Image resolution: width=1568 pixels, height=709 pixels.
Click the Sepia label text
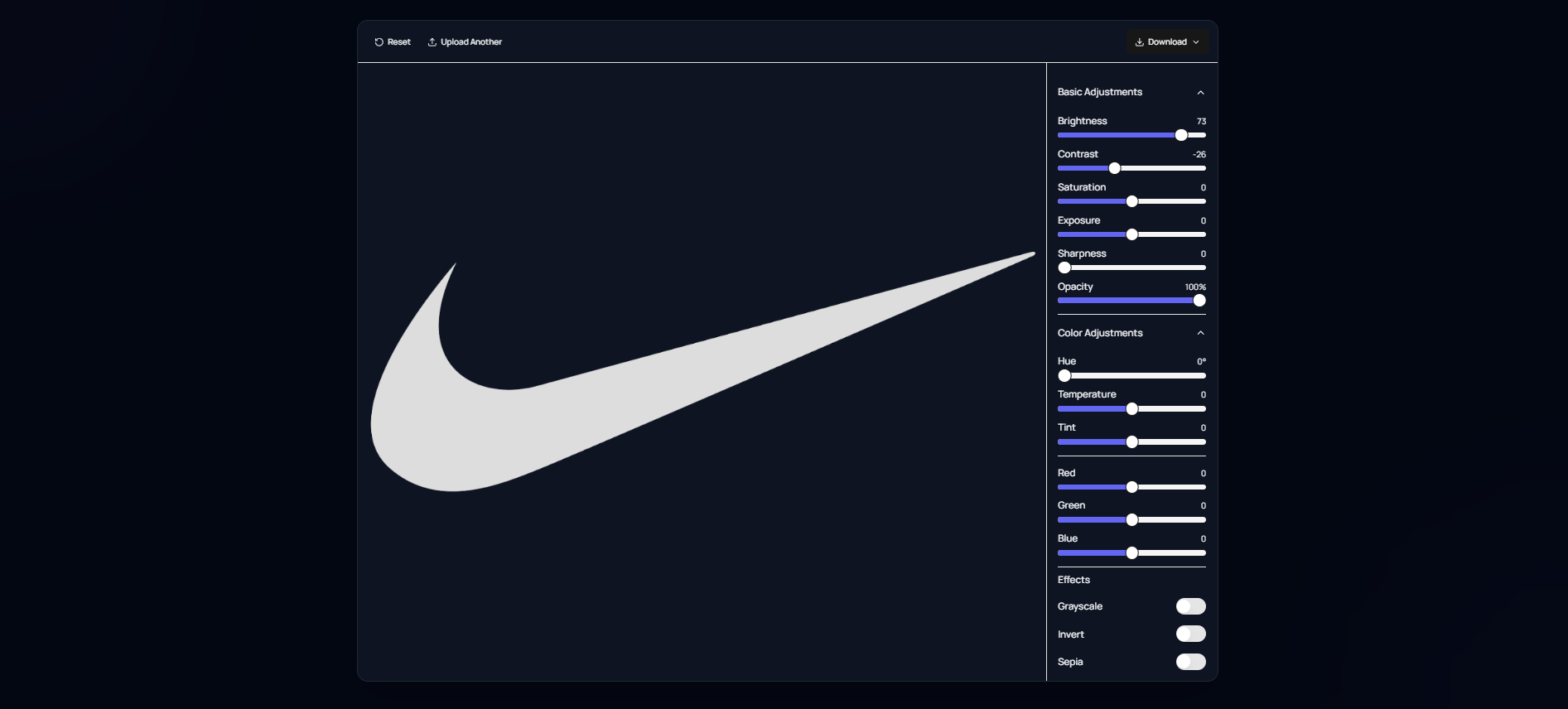pos(1070,662)
